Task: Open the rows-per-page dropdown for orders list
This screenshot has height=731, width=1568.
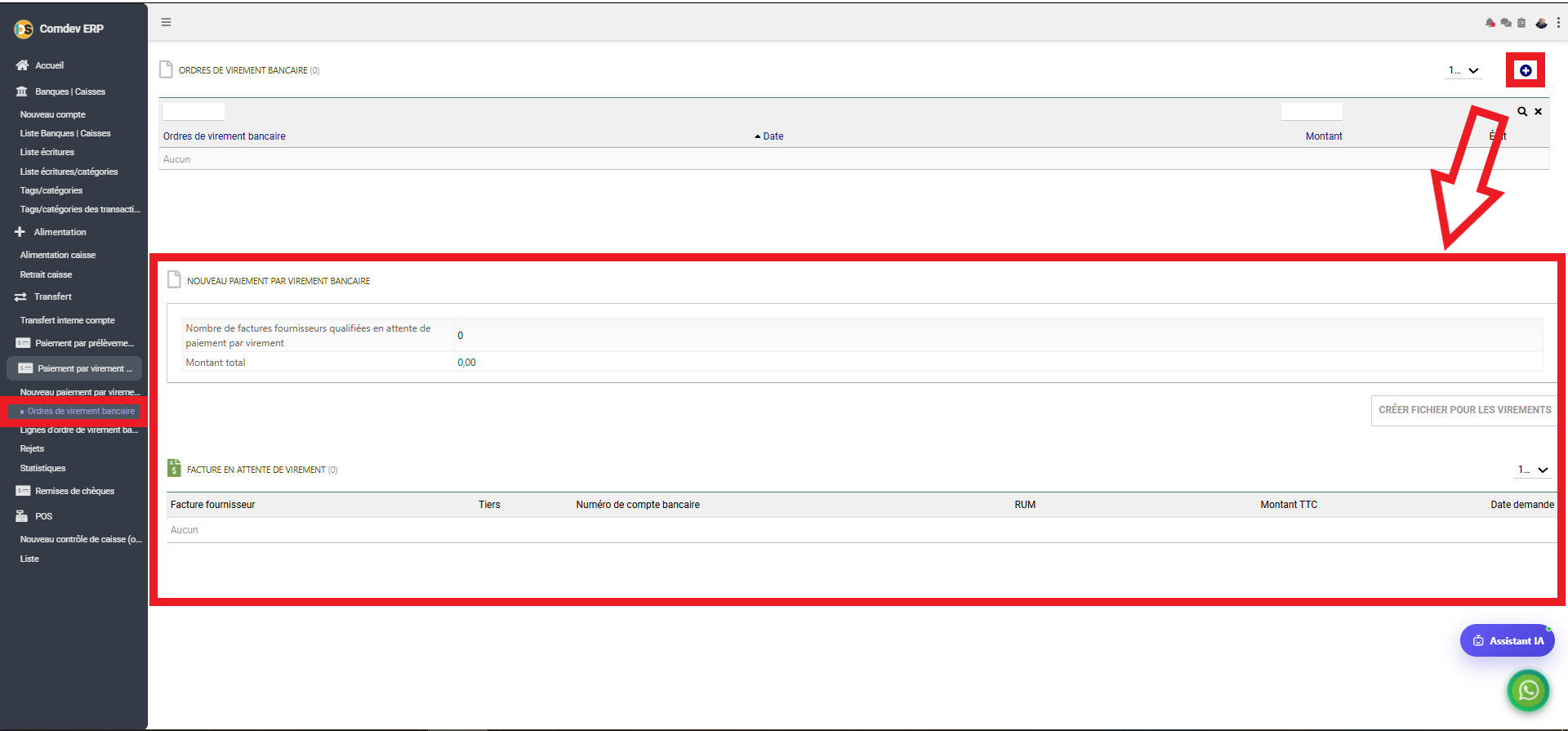Action: tap(1464, 70)
